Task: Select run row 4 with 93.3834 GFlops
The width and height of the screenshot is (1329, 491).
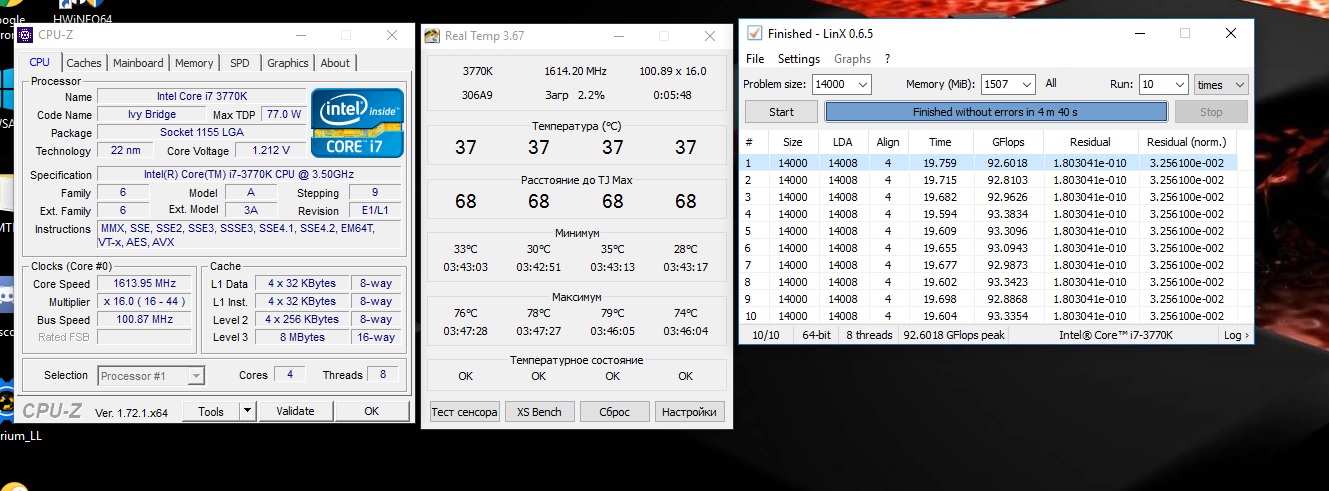Action: tap(990, 214)
